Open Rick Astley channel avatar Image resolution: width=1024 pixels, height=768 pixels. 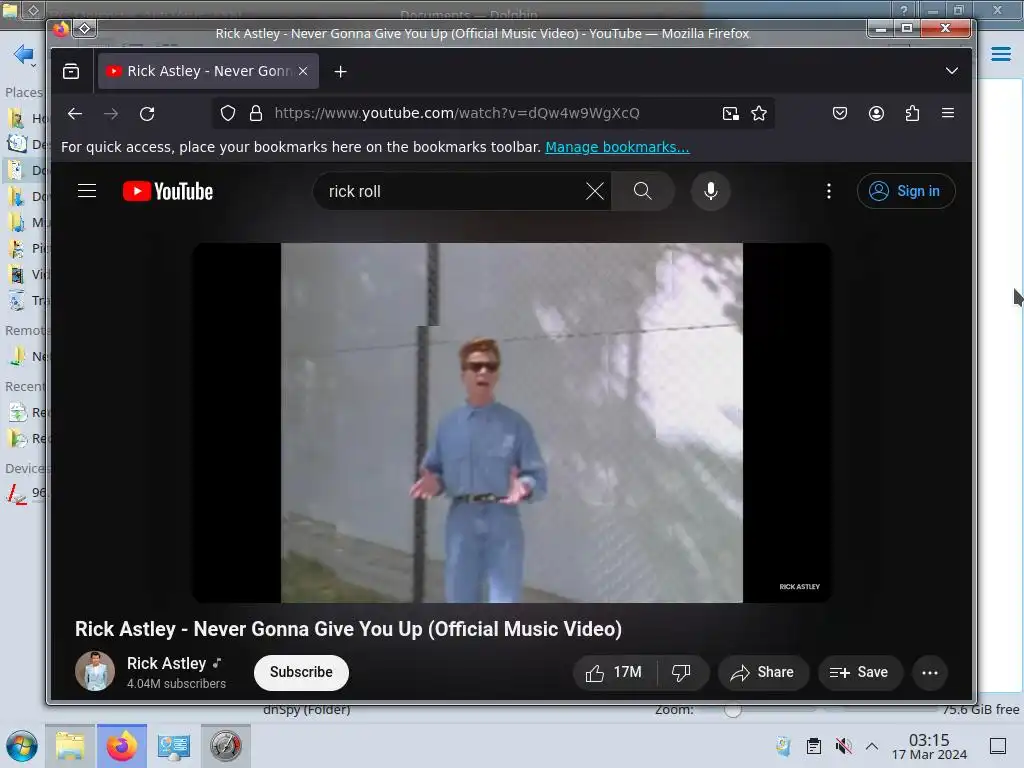coord(95,671)
